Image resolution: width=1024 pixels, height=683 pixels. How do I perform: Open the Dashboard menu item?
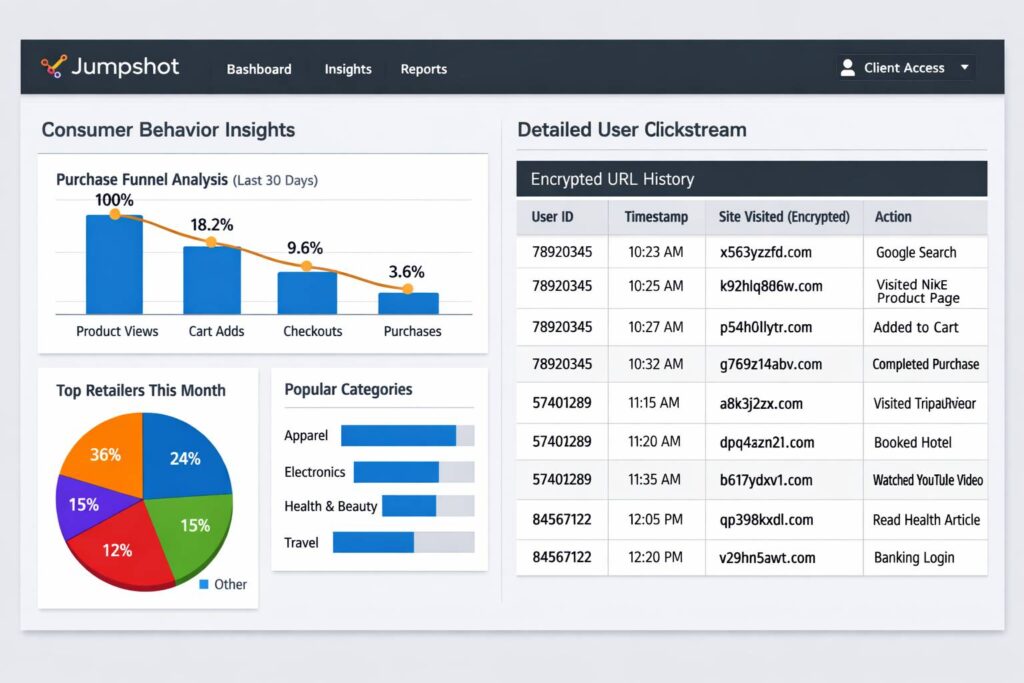(259, 69)
